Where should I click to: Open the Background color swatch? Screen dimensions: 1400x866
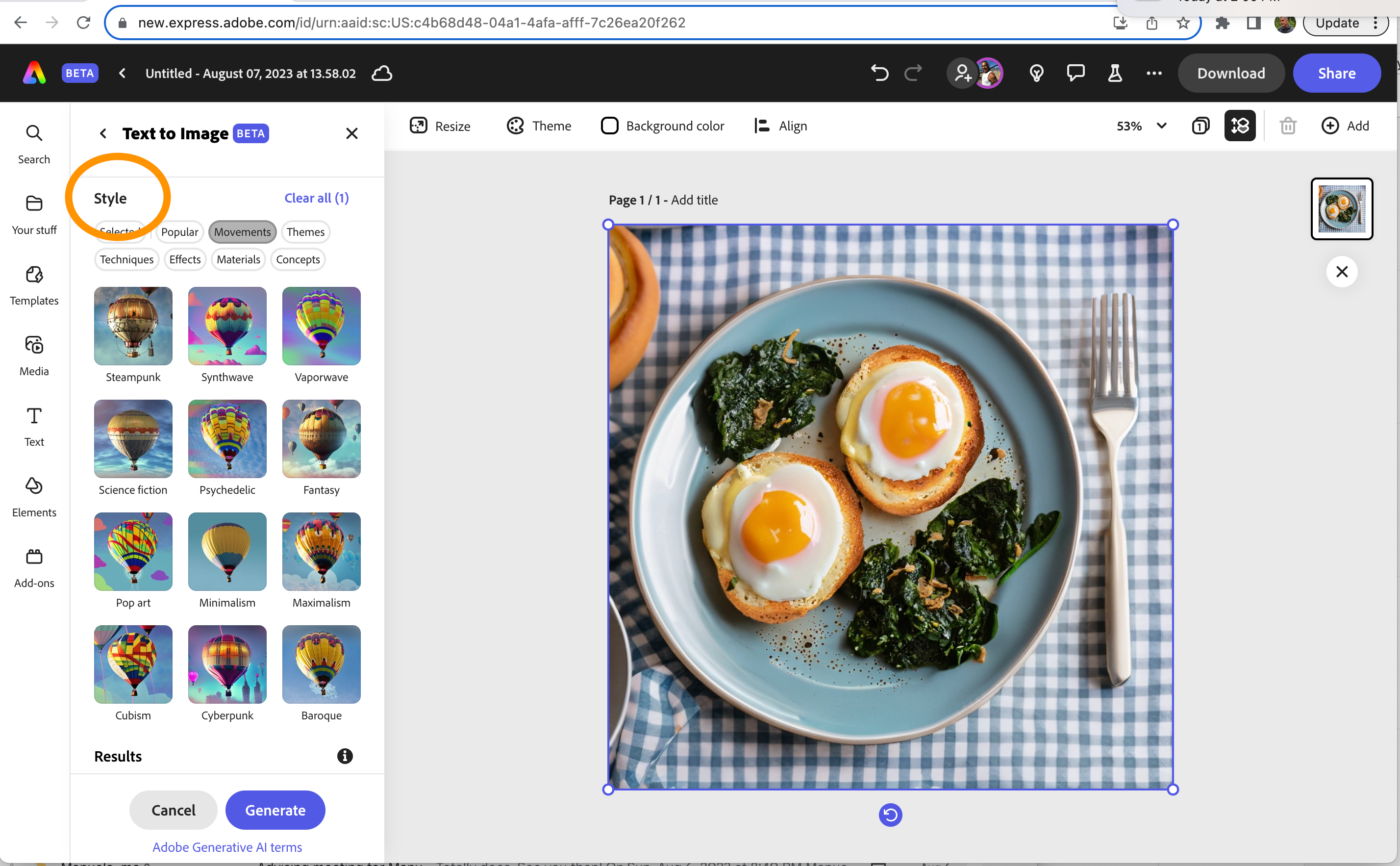609,126
